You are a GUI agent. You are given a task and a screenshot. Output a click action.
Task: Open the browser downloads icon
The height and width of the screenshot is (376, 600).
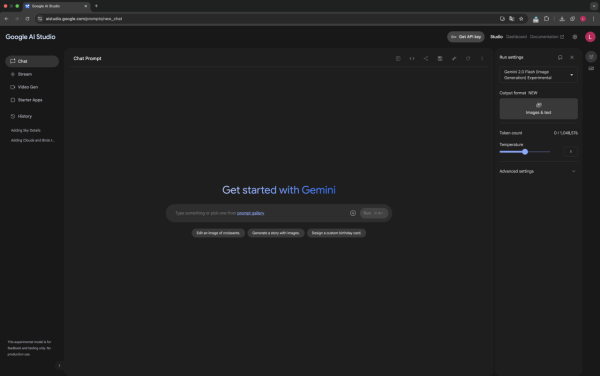(562, 19)
